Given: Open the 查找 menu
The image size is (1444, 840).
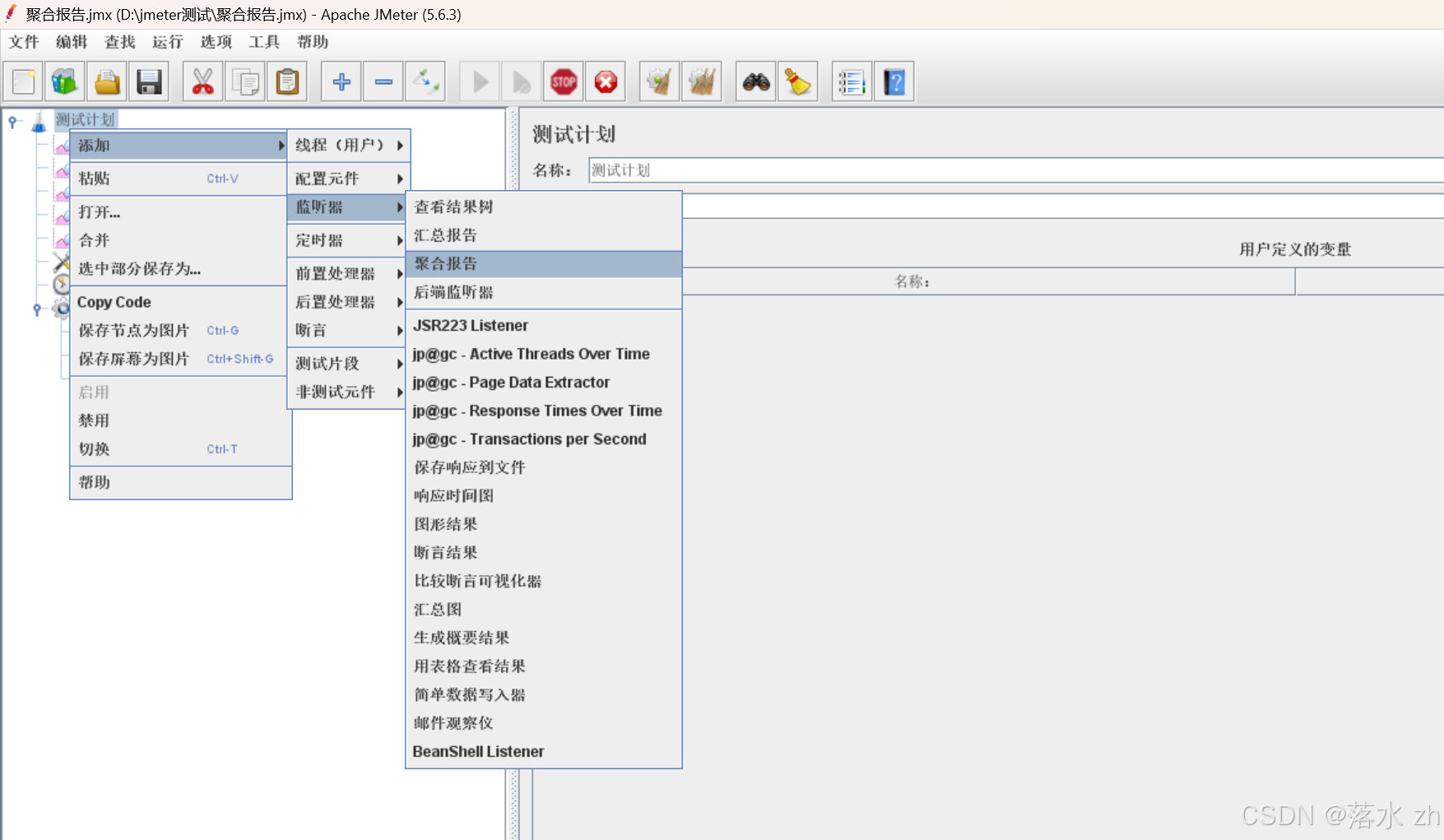Looking at the screenshot, I should click(x=120, y=42).
